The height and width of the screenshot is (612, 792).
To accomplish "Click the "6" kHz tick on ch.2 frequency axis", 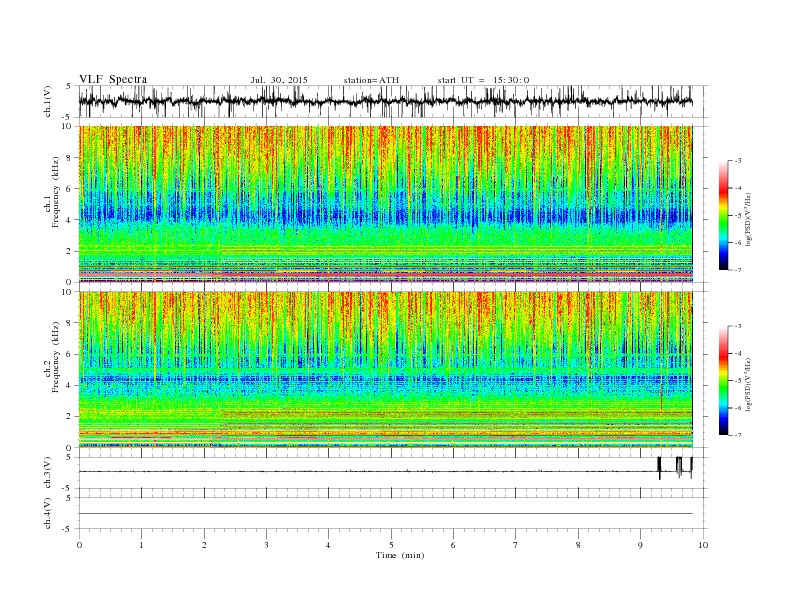I will [x=71, y=354].
